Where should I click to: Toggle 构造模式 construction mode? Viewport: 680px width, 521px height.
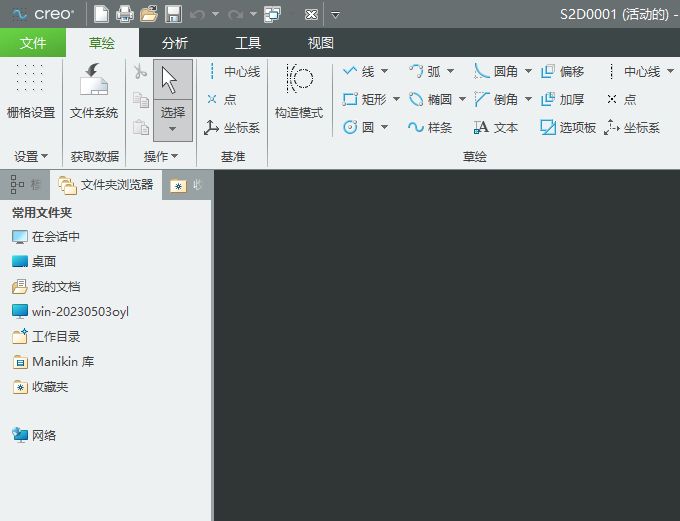[x=299, y=91]
